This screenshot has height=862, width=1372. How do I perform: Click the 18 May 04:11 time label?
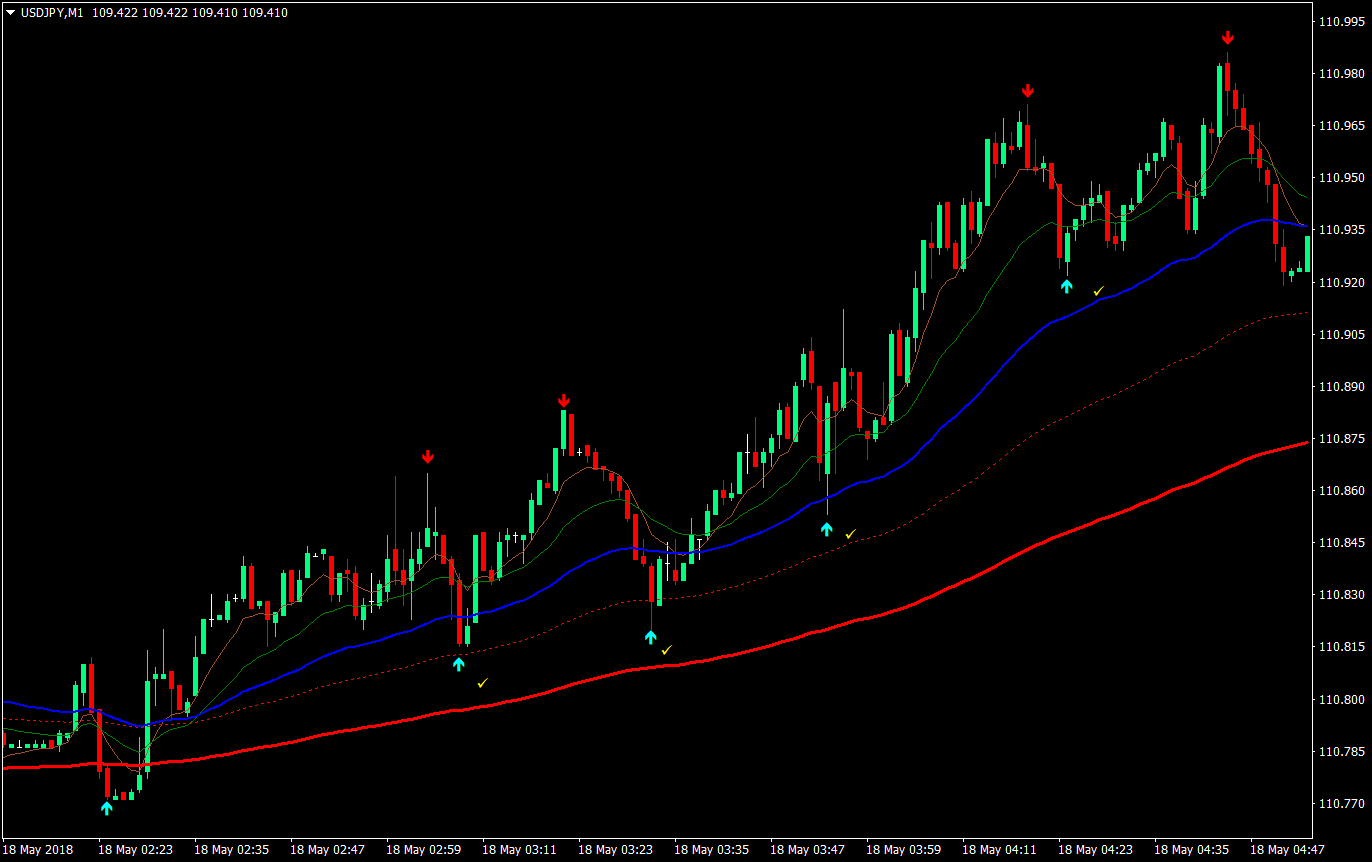click(1000, 849)
